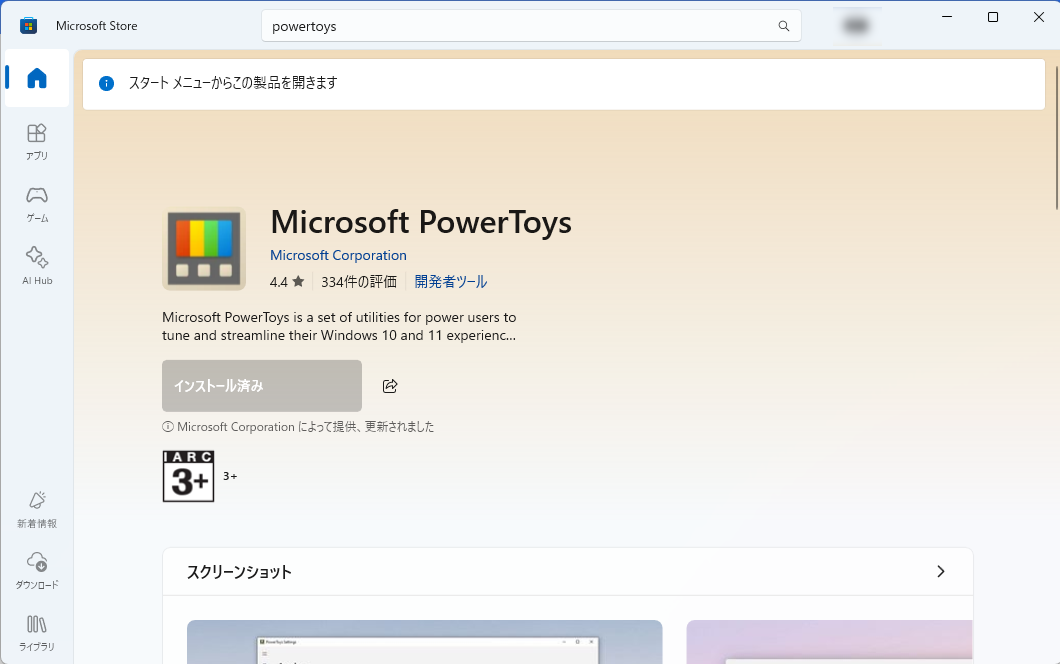Click the 4.4 star rating
The height and width of the screenshot is (664, 1060).
point(287,281)
